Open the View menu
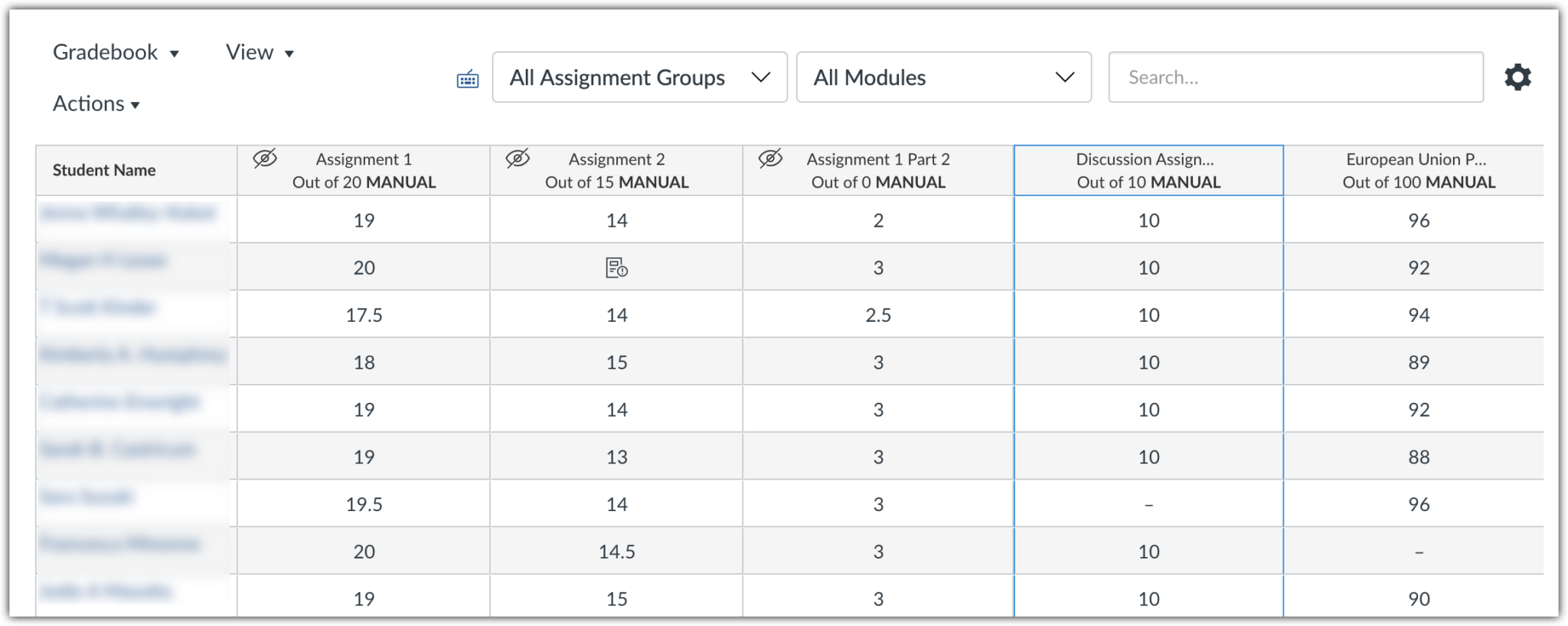1568x626 pixels. tap(259, 52)
